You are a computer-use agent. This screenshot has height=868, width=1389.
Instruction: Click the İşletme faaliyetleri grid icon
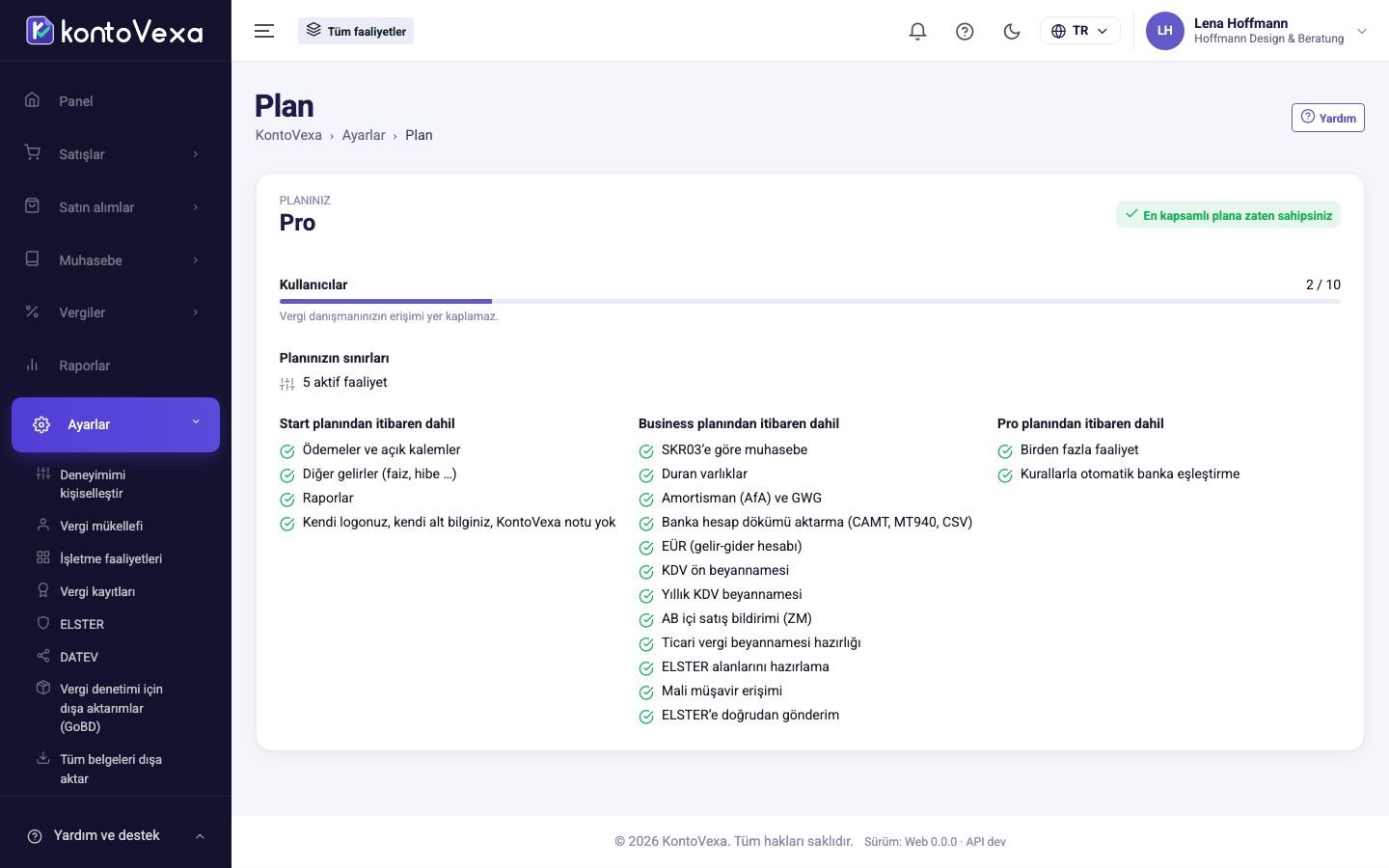(42, 557)
